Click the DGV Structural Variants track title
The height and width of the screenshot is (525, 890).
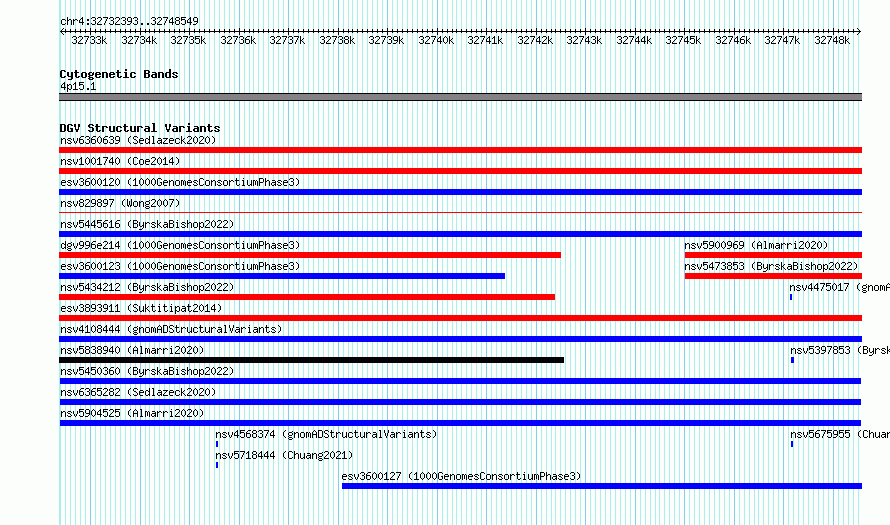point(140,128)
